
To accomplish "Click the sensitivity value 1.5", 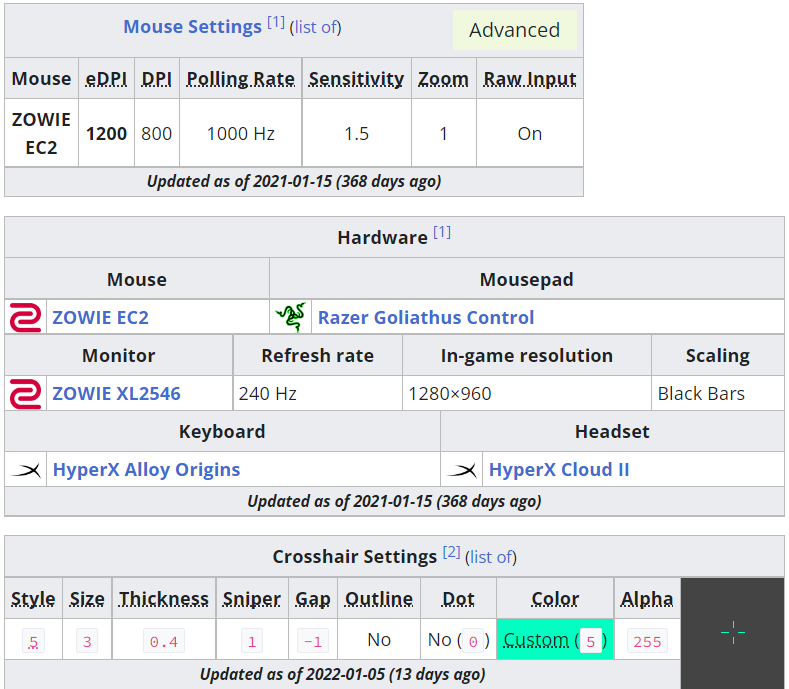I will (x=356, y=133).
